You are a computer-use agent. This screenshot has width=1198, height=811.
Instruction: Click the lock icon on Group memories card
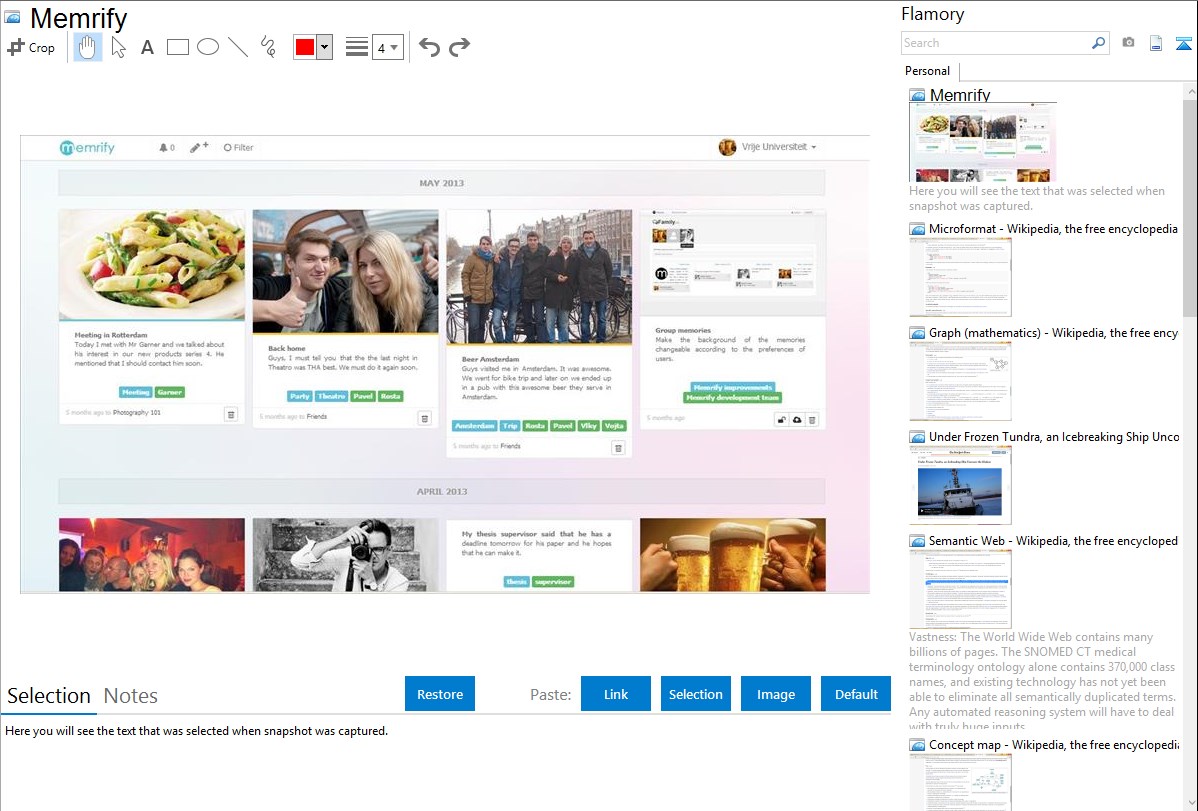(782, 420)
